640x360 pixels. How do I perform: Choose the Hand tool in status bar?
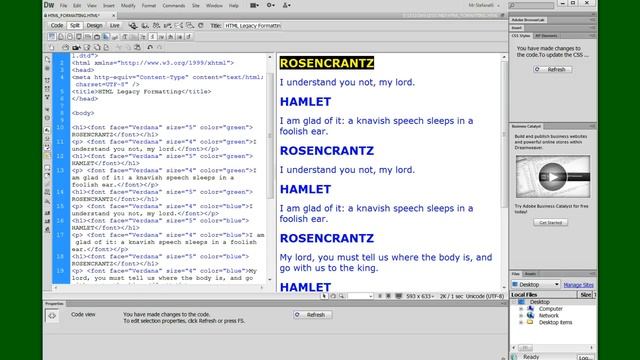333,296
